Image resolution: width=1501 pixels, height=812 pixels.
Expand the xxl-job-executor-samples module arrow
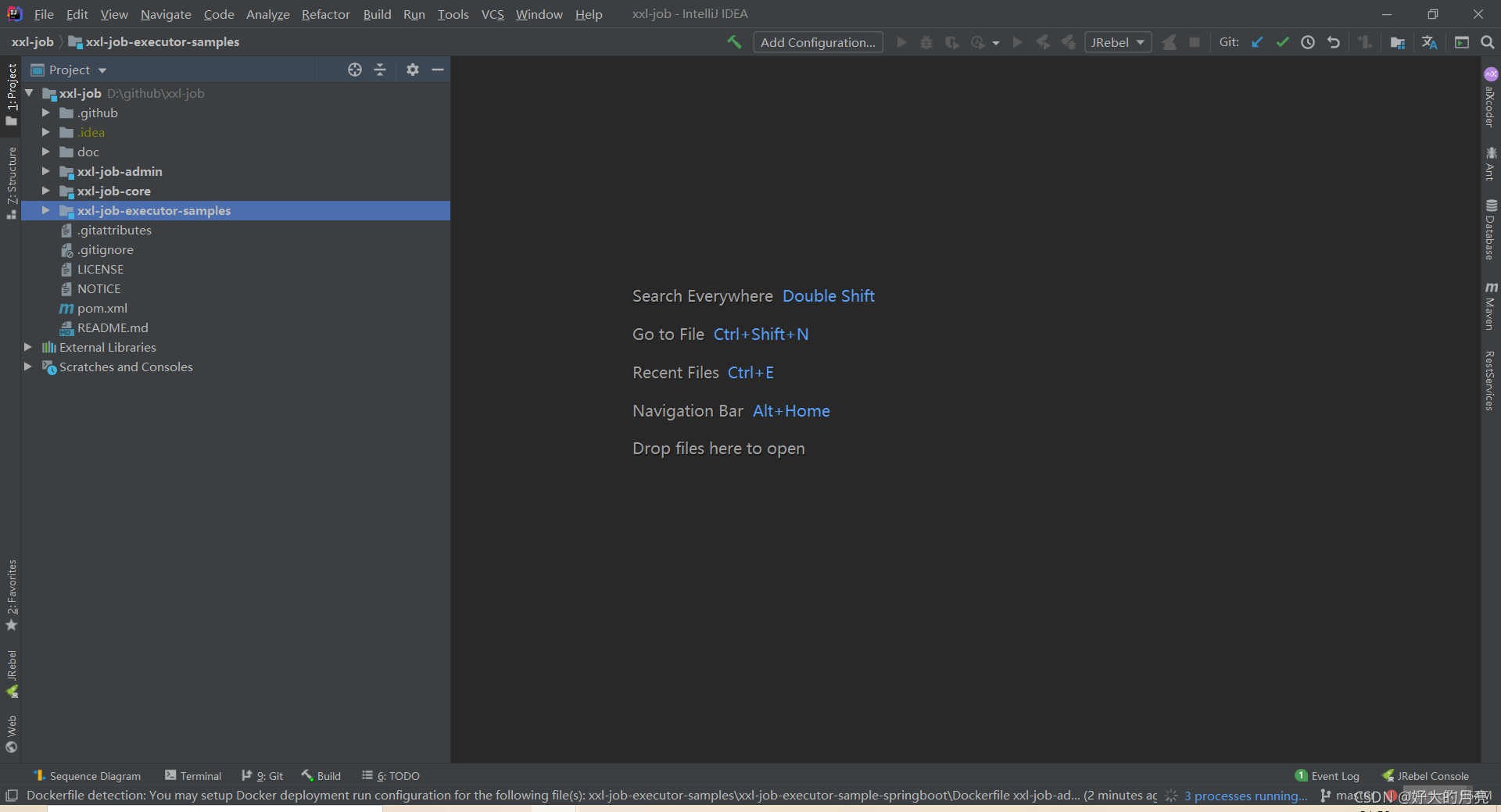pos(46,210)
